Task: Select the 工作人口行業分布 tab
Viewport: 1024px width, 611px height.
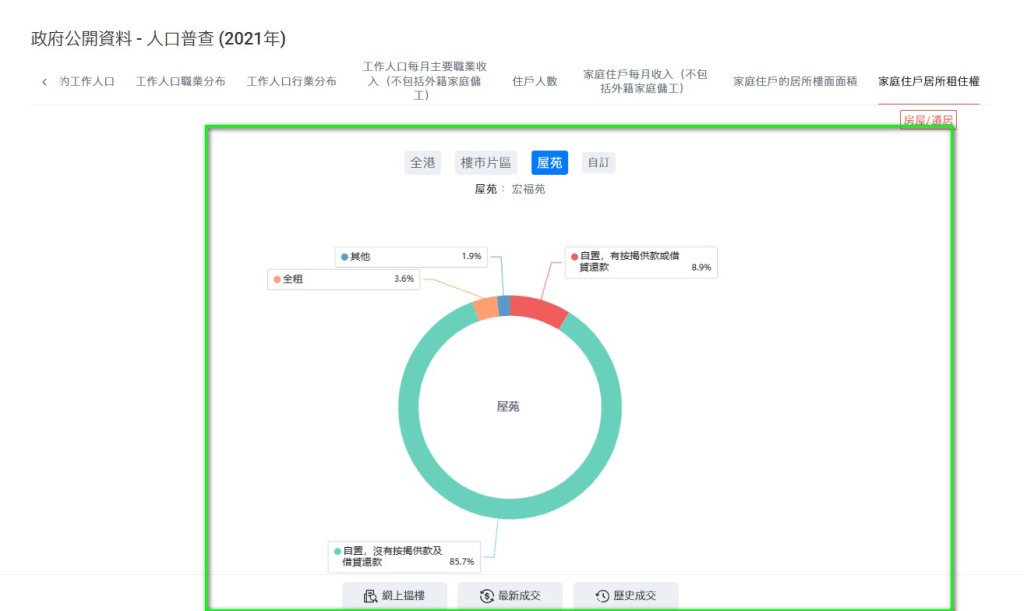Action: coord(290,80)
